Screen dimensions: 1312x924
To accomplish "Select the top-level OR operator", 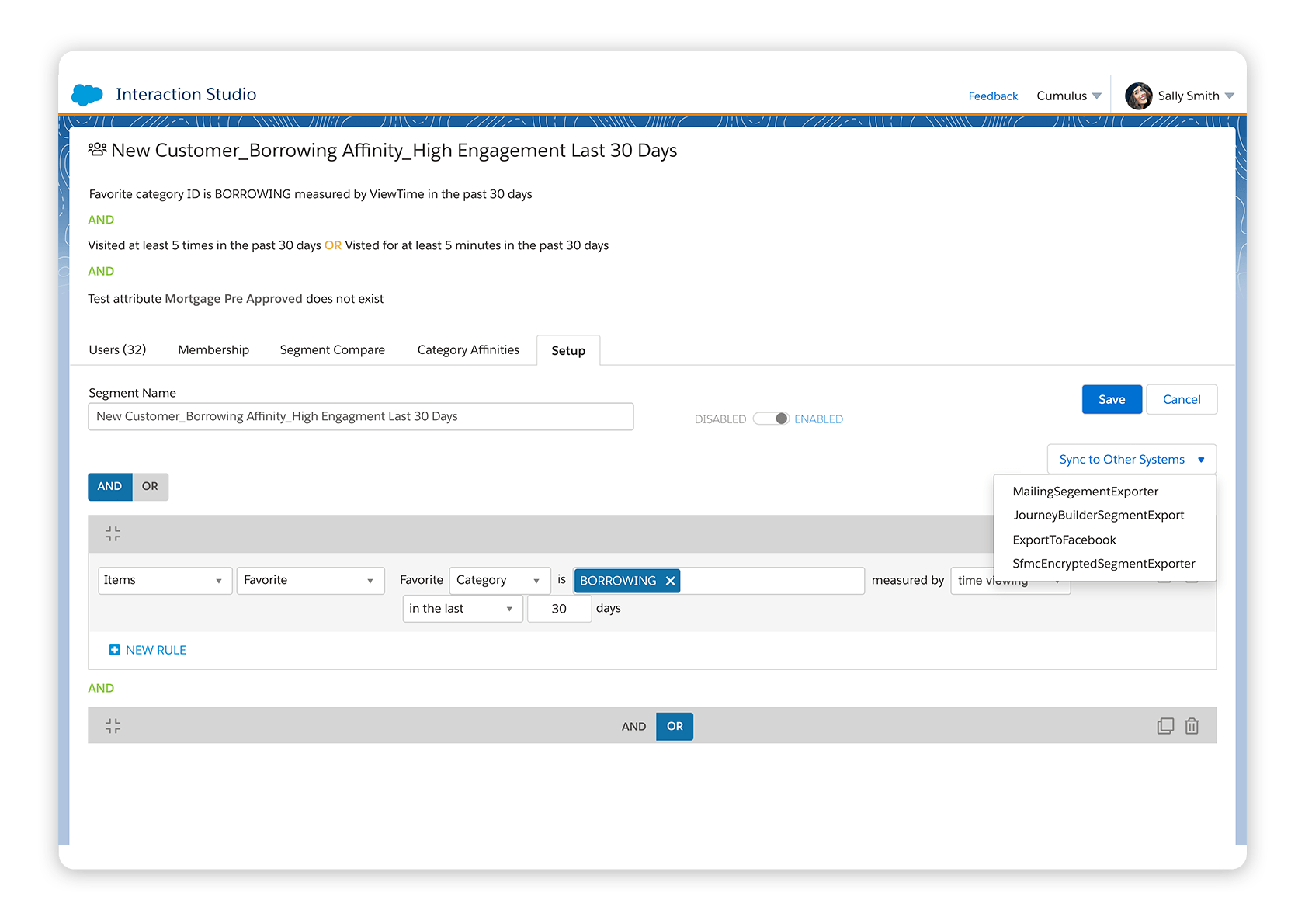I will (150, 486).
